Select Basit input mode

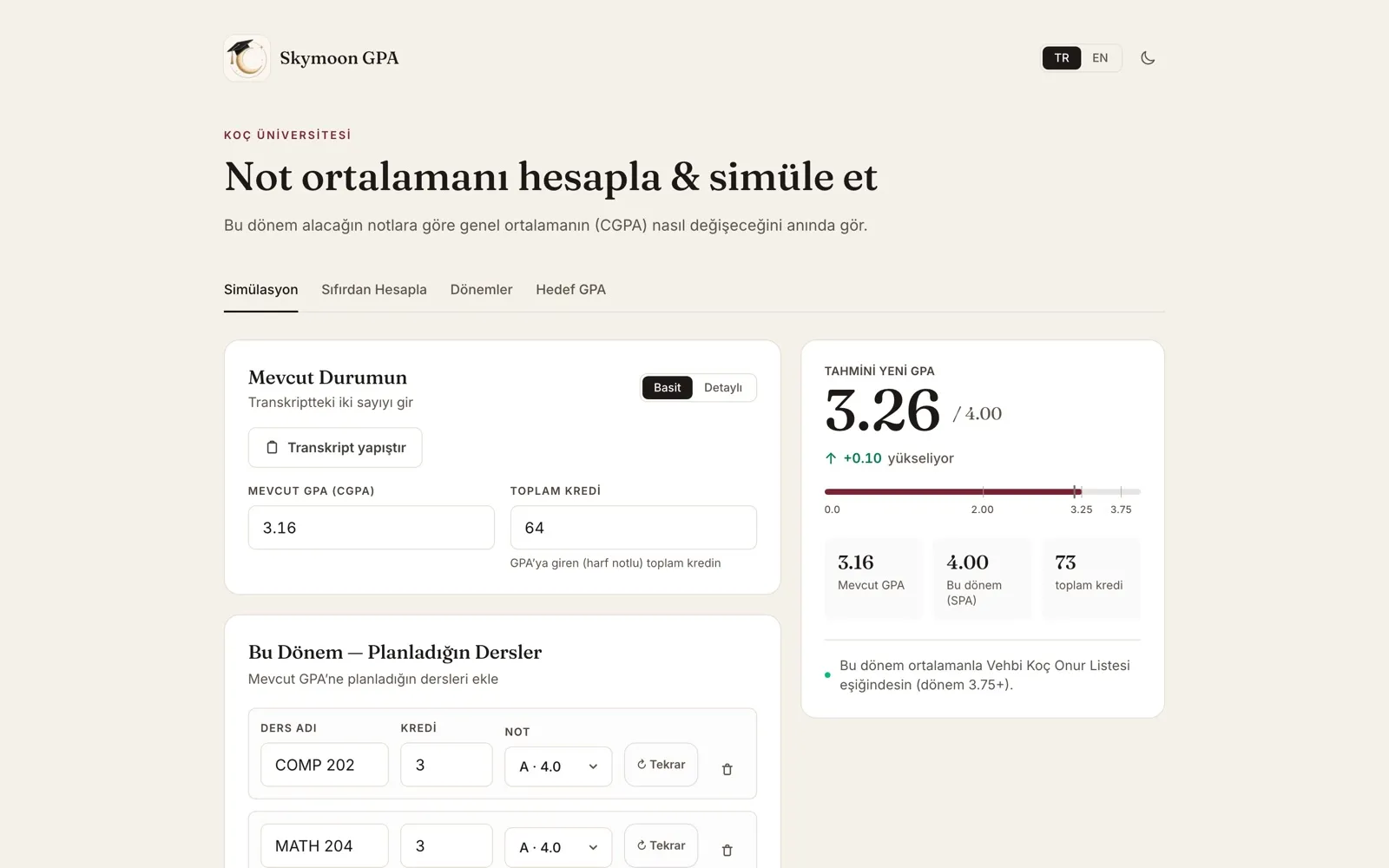coord(667,388)
